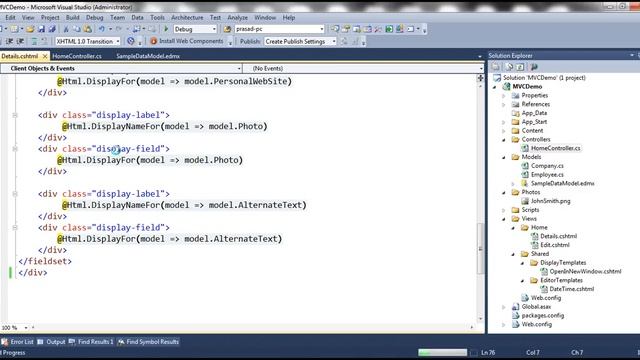Switch to the HomeController.cs tab
Image resolution: width=640 pixels, height=360 pixels.
[77, 56]
